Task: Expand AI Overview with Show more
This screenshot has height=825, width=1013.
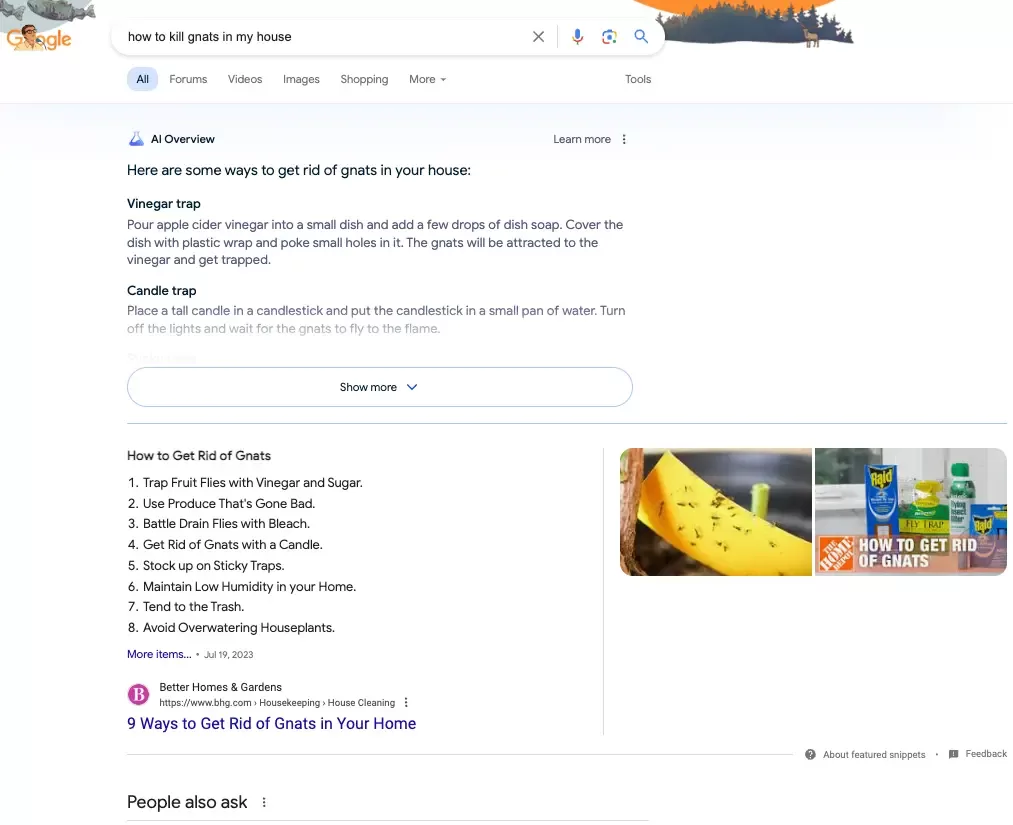Action: [x=380, y=387]
